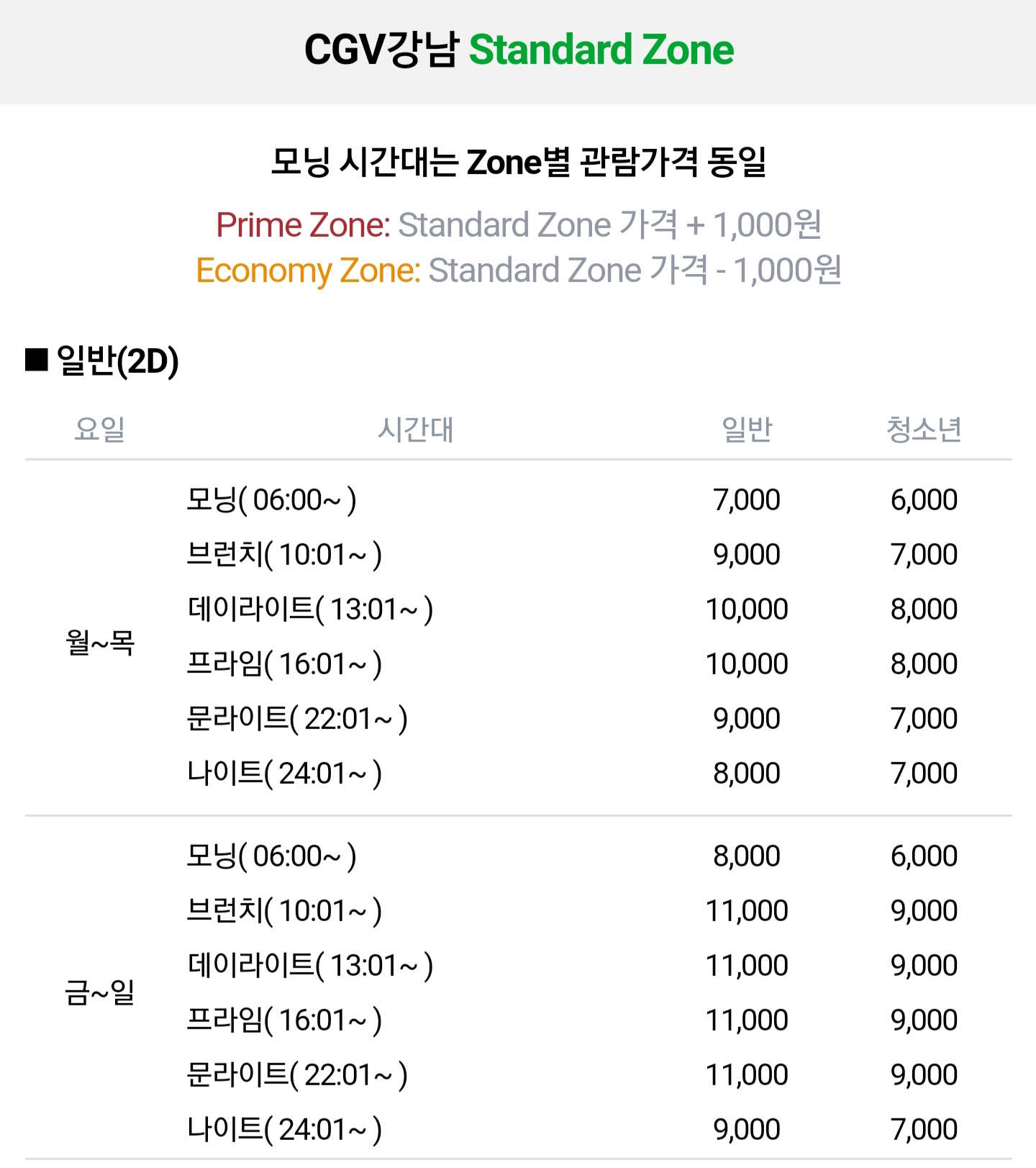Screen dimensions: 1036x1168
Task: Click the black square bullet beside 일반(2D)
Action: pyautogui.click(x=37, y=360)
